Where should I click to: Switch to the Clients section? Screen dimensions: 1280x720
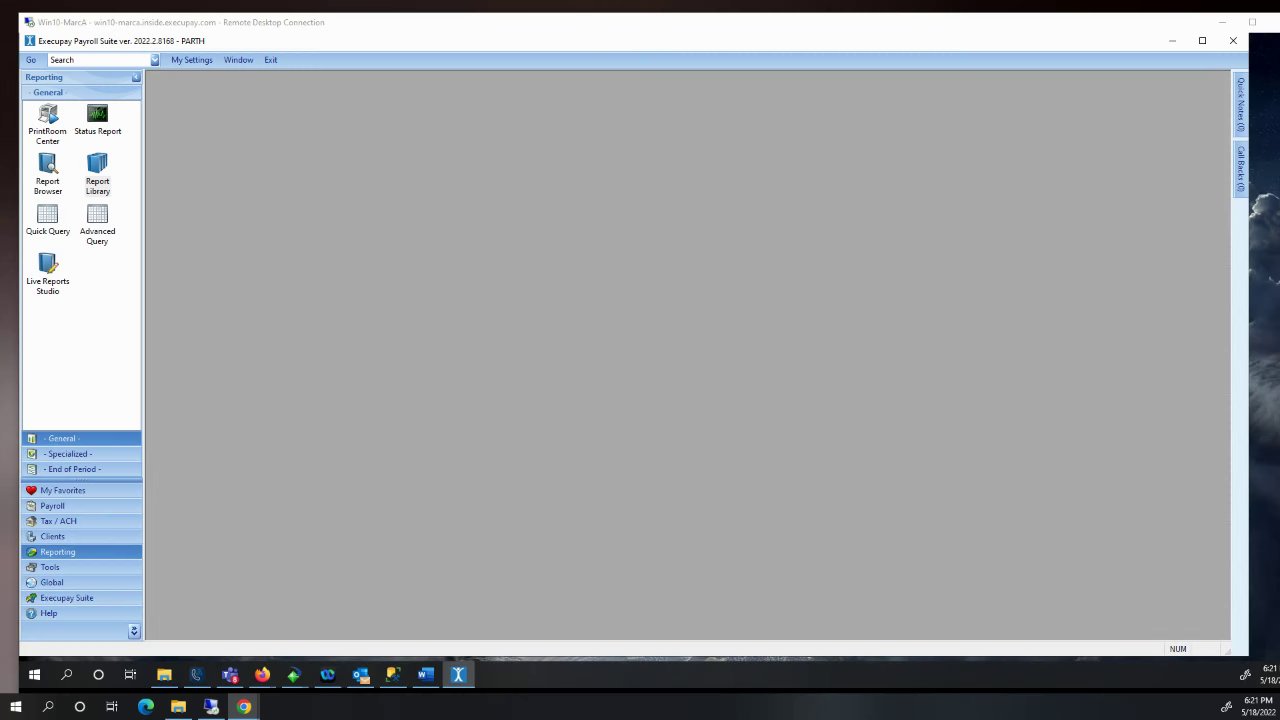click(81, 536)
